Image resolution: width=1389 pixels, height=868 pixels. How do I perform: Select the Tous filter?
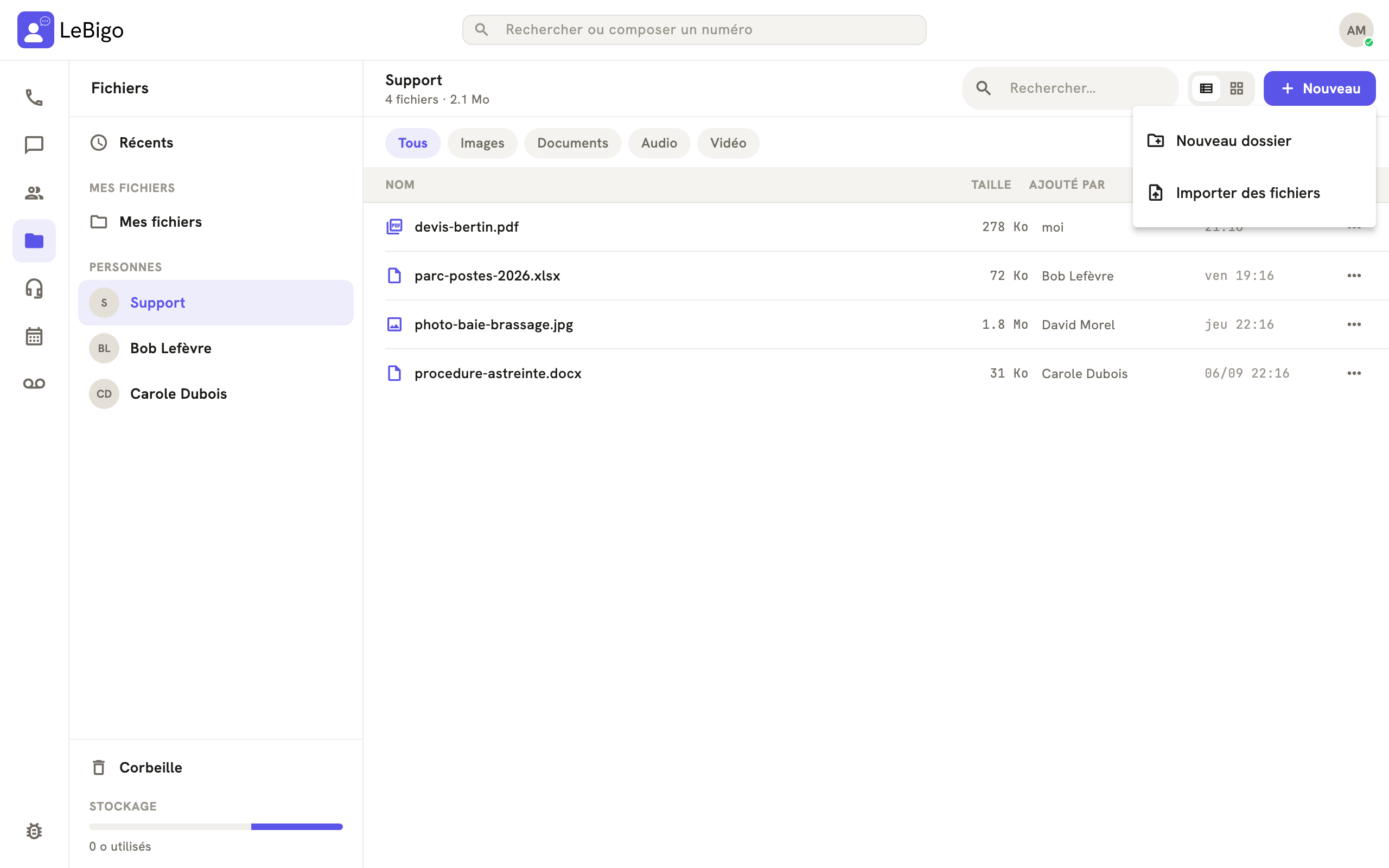tap(413, 143)
